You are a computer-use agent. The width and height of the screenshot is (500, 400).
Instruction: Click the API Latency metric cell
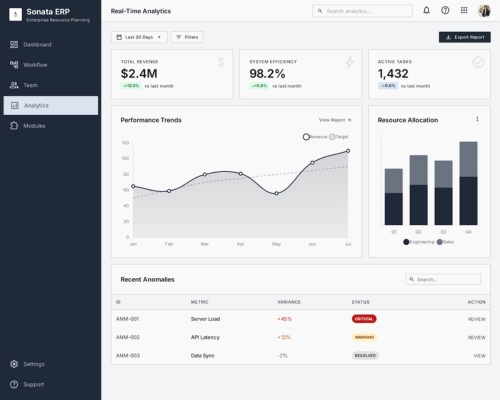pos(205,337)
